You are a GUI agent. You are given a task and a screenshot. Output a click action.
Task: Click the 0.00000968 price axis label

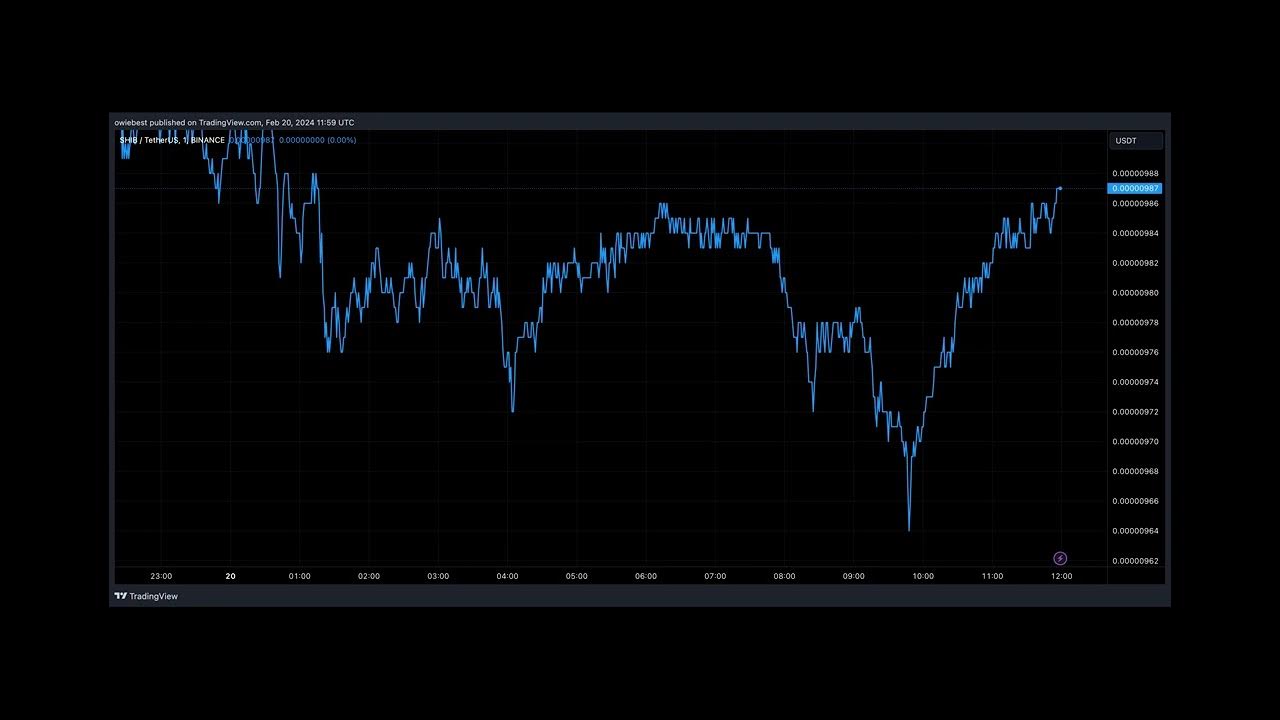tap(1135, 471)
